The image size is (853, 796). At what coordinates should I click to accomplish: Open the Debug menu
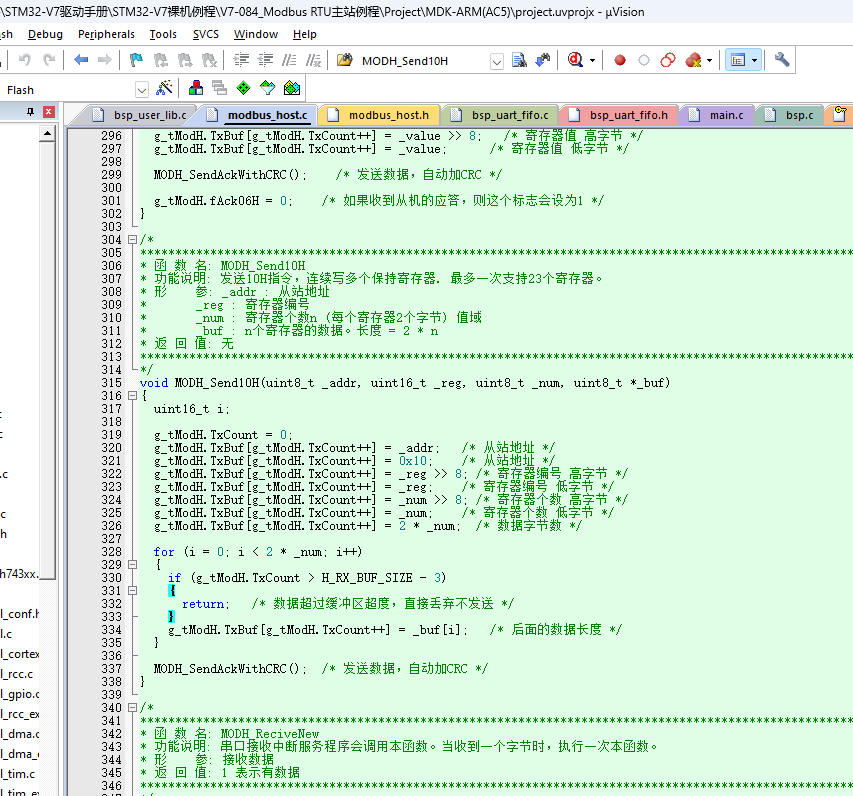point(45,34)
